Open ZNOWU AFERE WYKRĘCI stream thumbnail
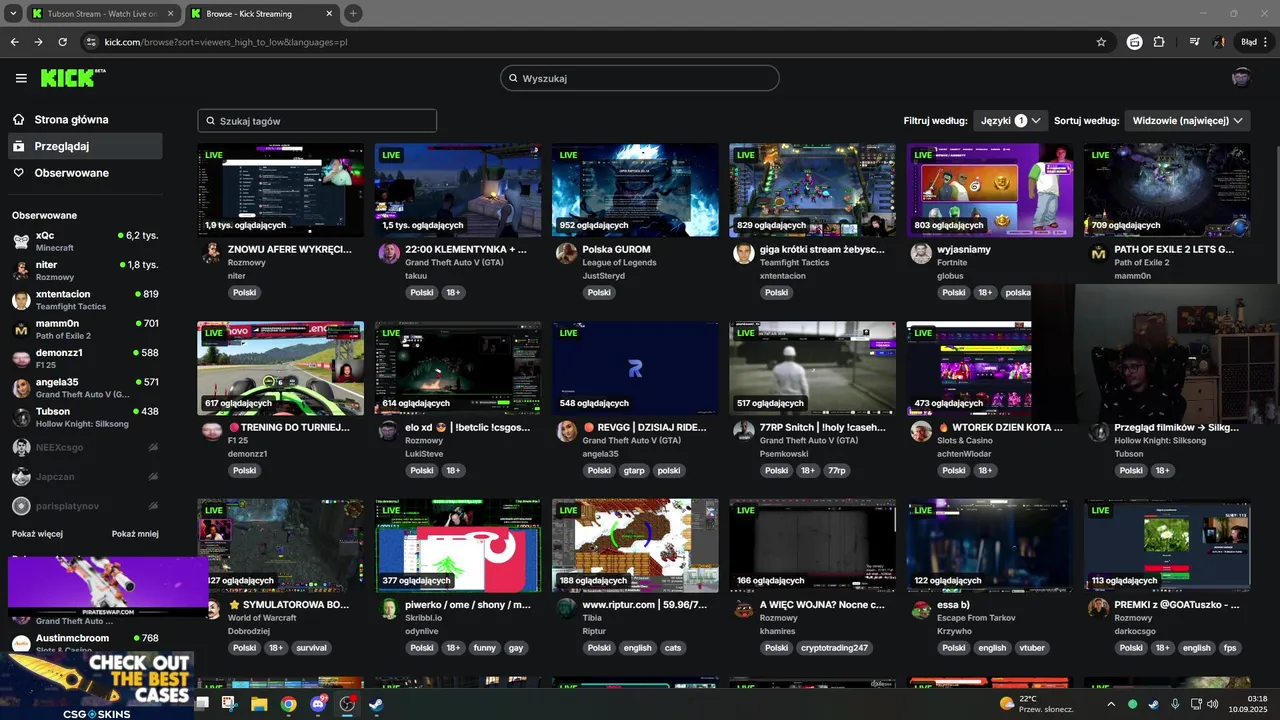The image size is (1280, 720). point(281,190)
